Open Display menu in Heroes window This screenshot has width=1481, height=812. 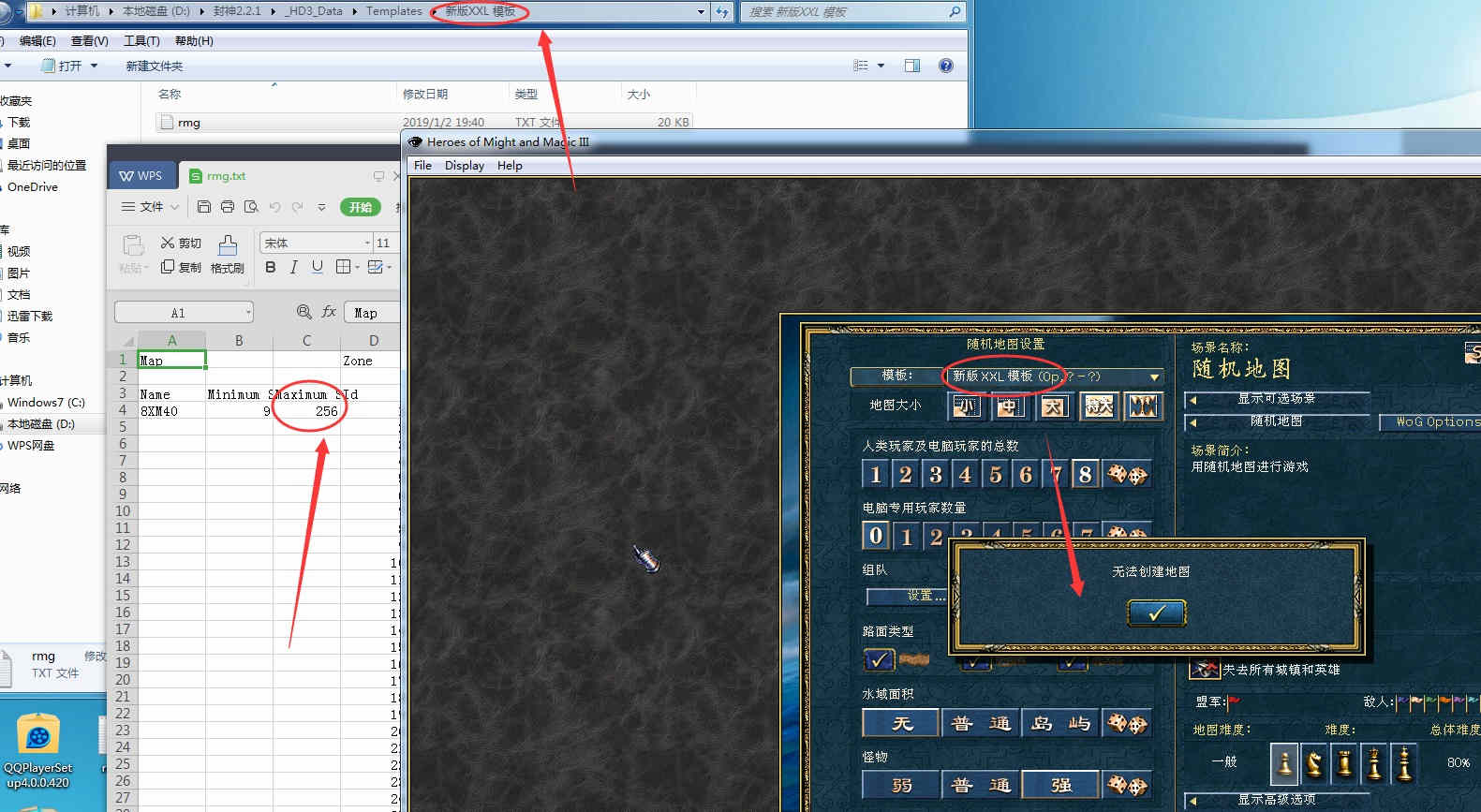tap(465, 166)
